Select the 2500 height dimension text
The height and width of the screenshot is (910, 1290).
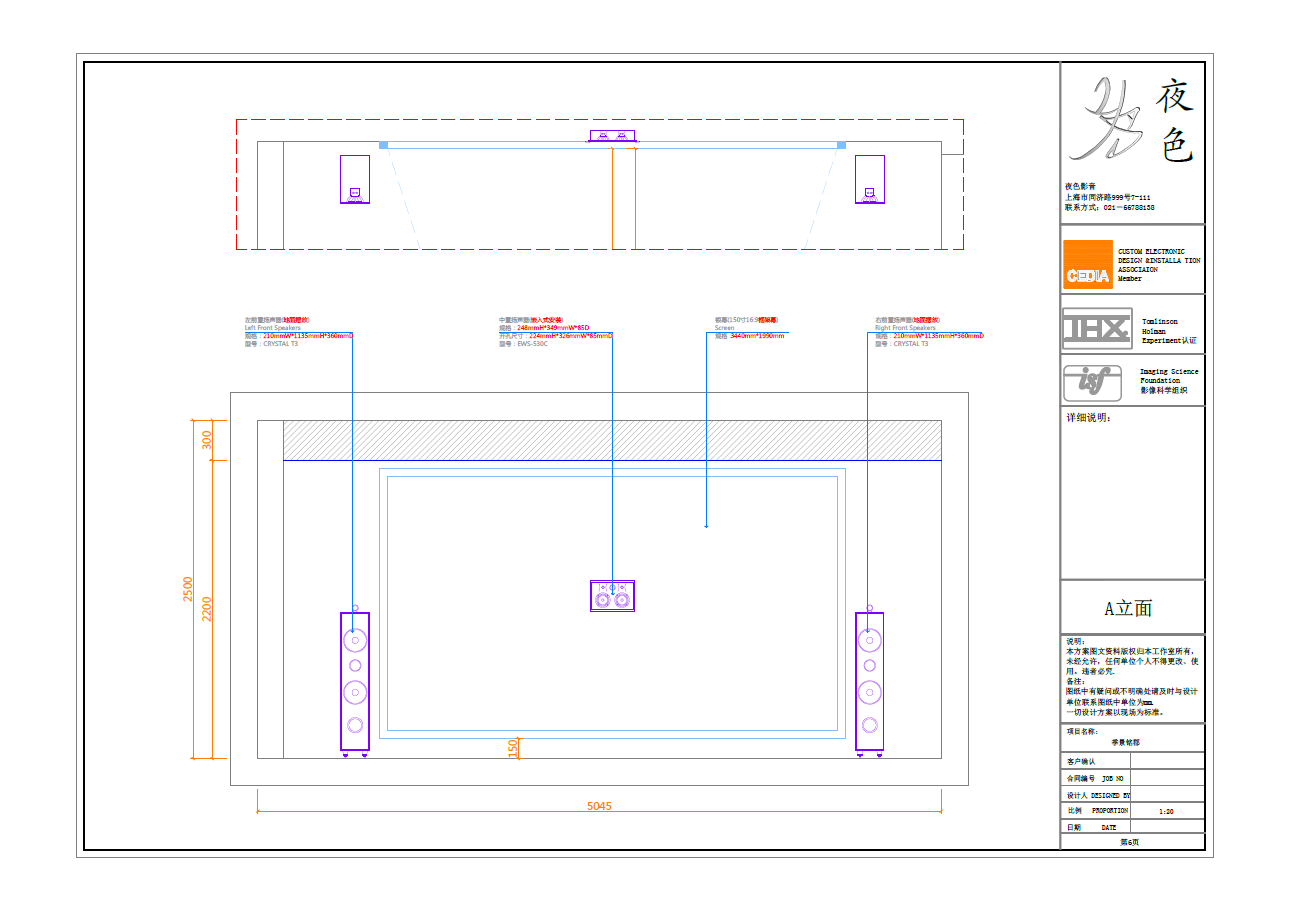(187, 589)
